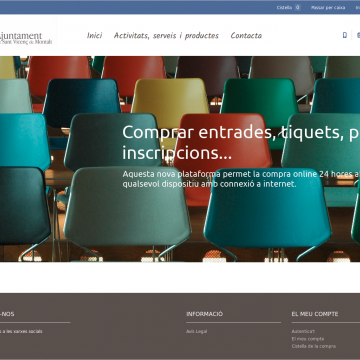Click the cart item count badge

297,7
